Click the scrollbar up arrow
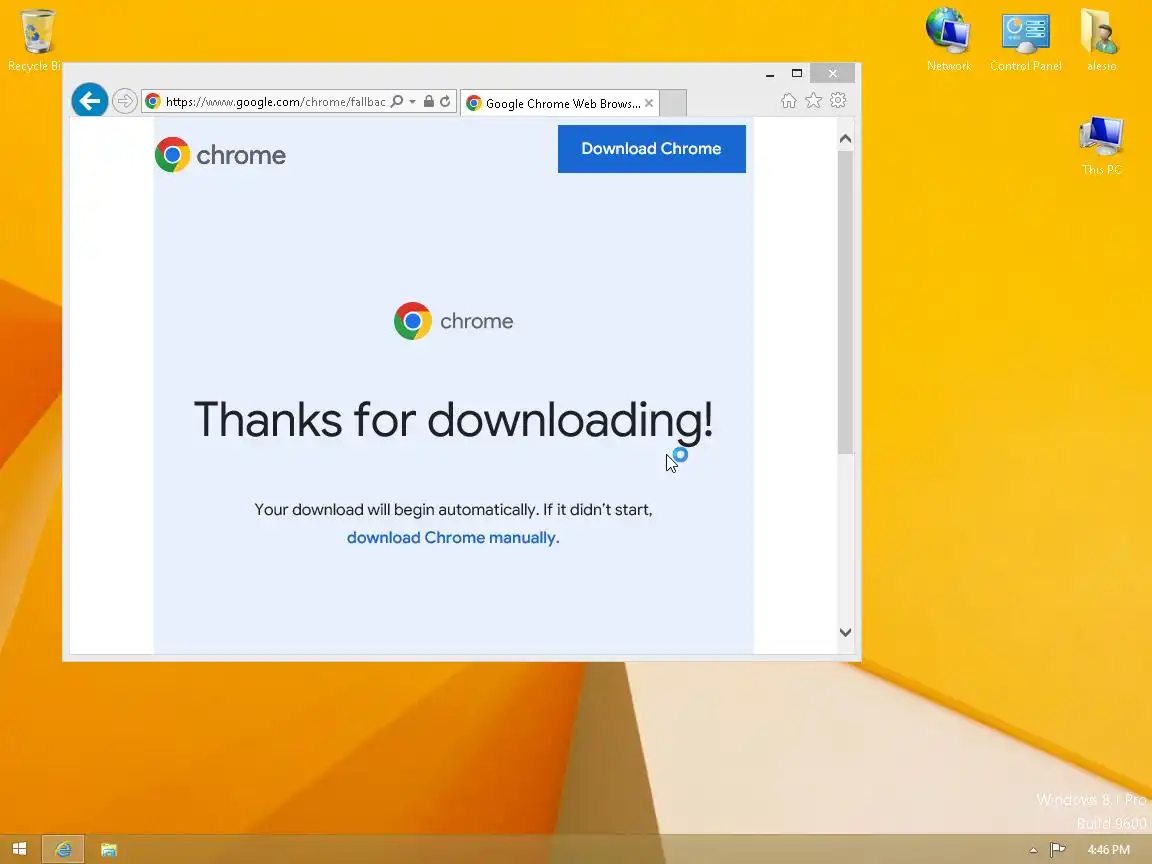 coord(846,139)
